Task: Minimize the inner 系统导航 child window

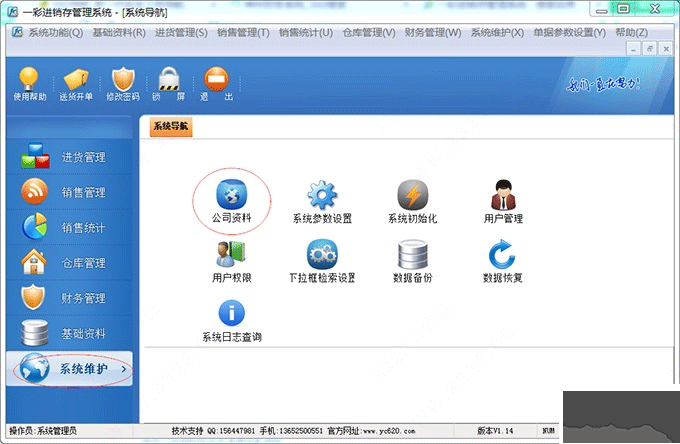Action: [633, 49]
